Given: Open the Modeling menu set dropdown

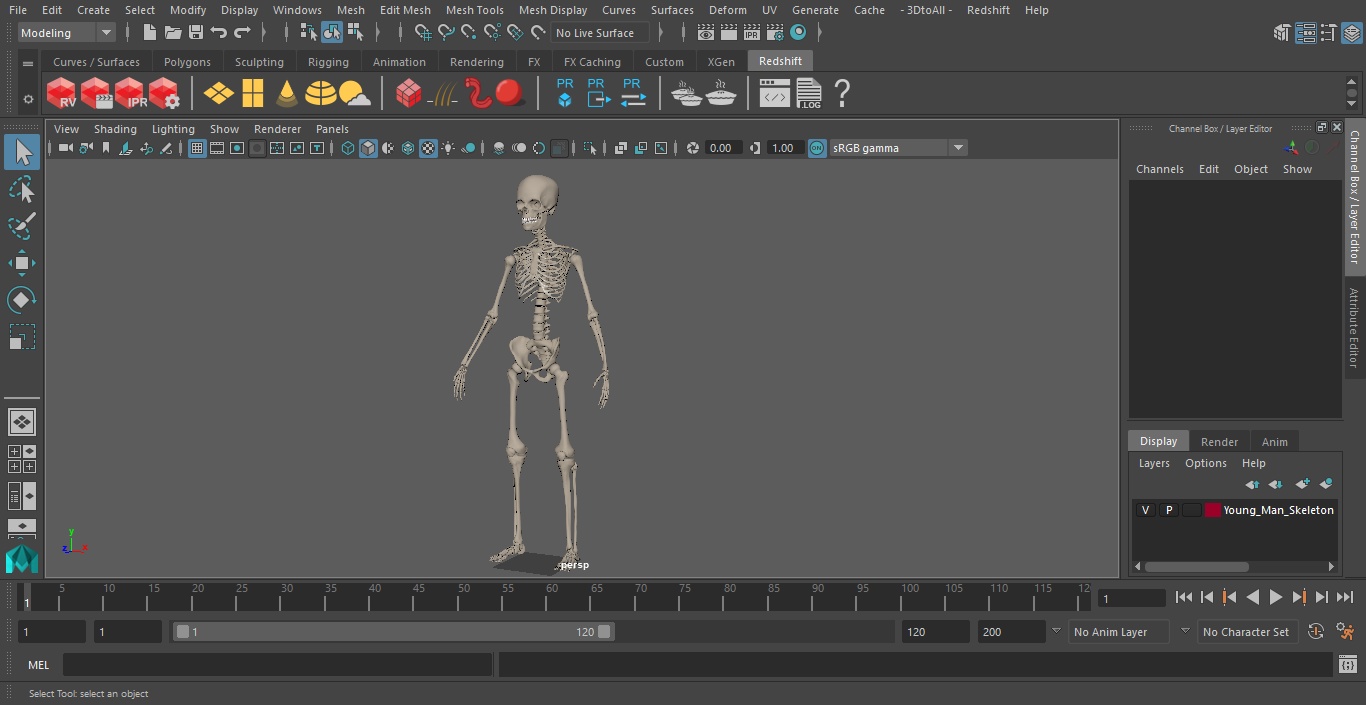Looking at the screenshot, I should point(66,33).
